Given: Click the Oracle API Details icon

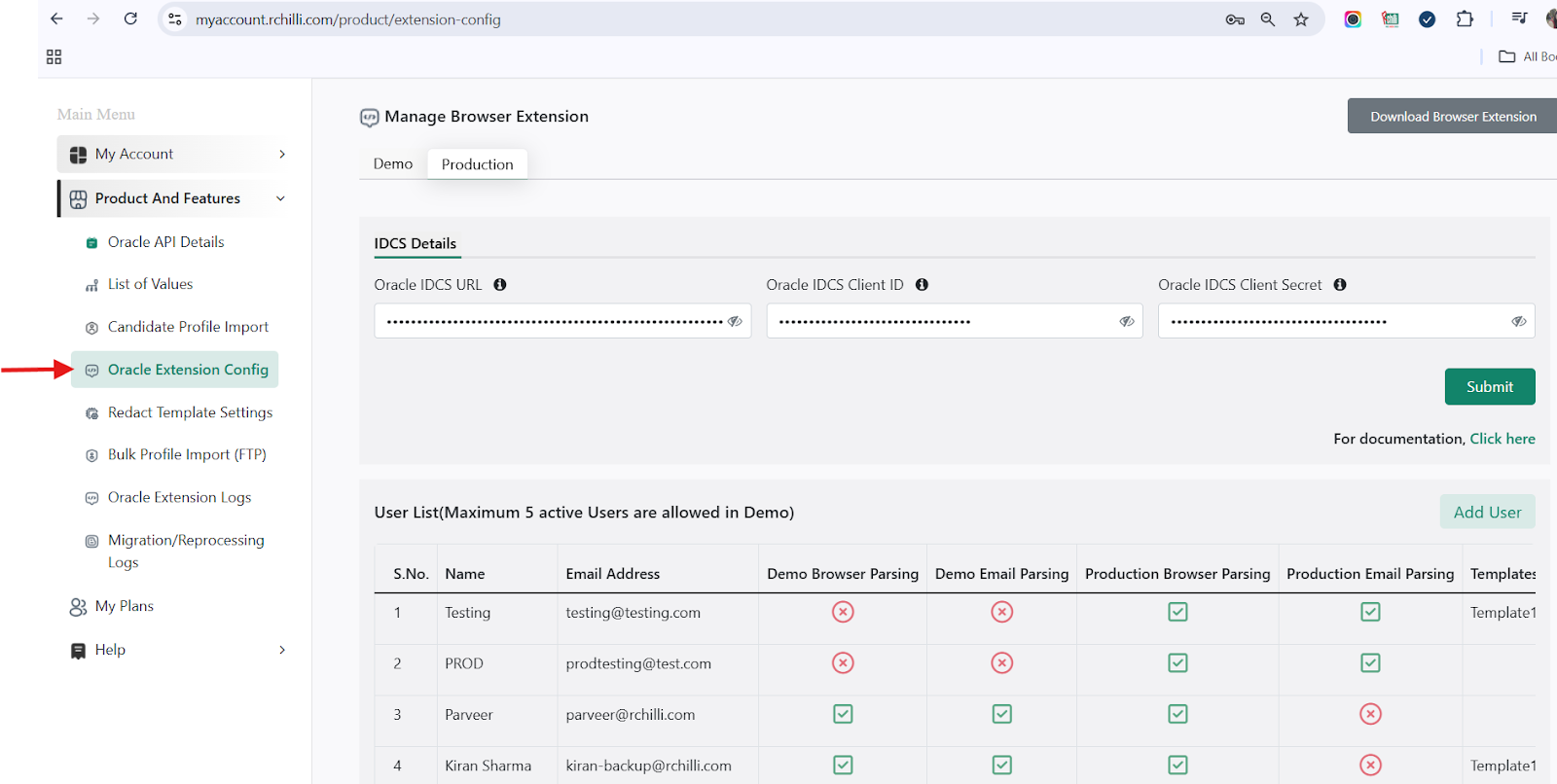Looking at the screenshot, I should [91, 243].
